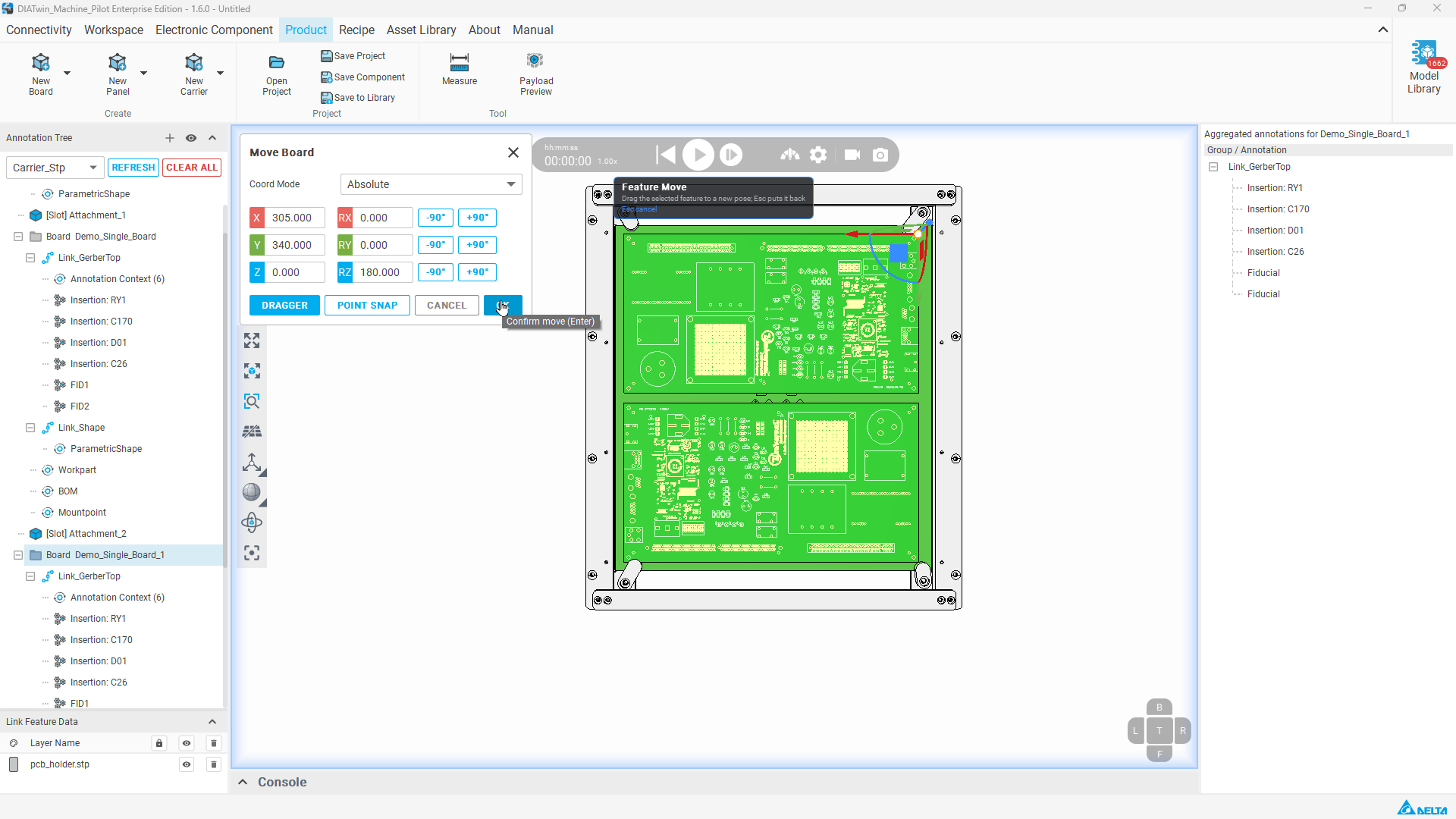1456x819 pixels.
Task: Click the CLEAR ALL button
Action: [192, 168]
